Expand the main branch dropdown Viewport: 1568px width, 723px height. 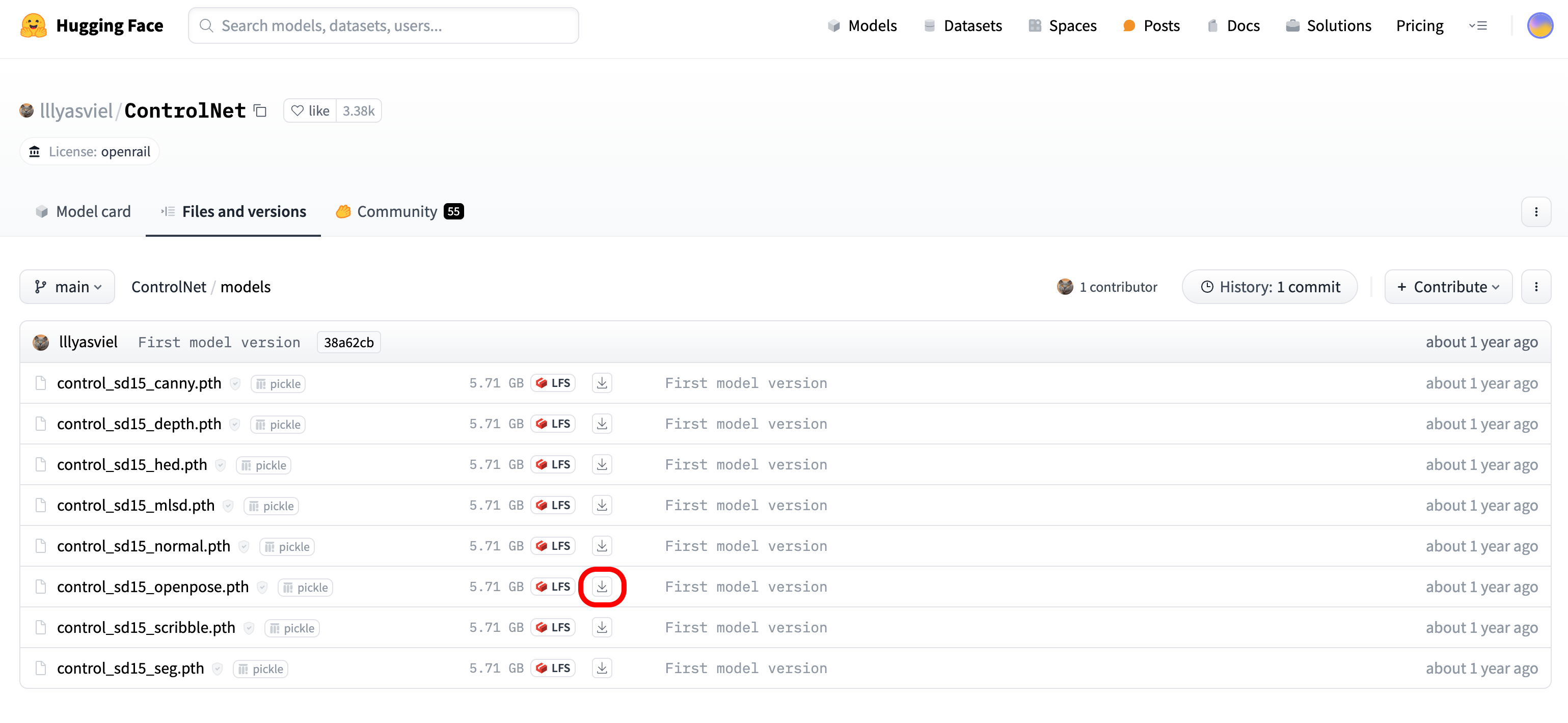[x=67, y=287]
